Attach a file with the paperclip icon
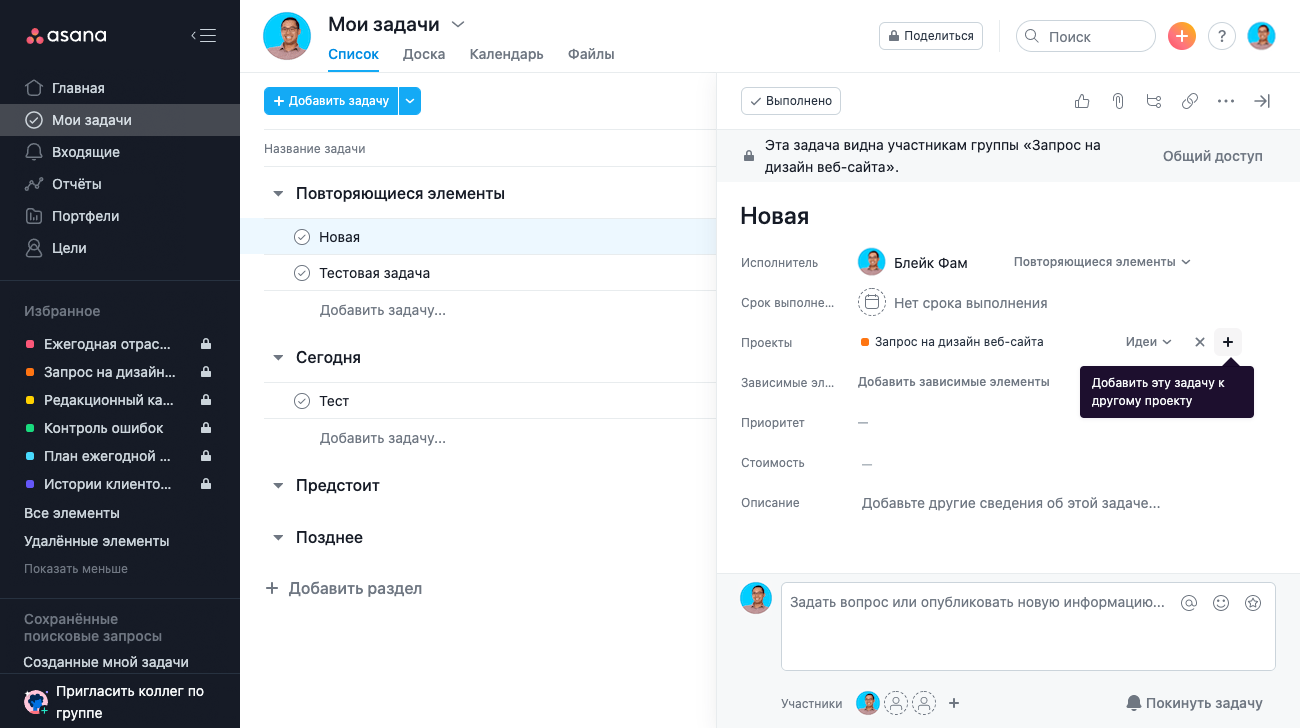This screenshot has height=728, width=1300. [1118, 101]
